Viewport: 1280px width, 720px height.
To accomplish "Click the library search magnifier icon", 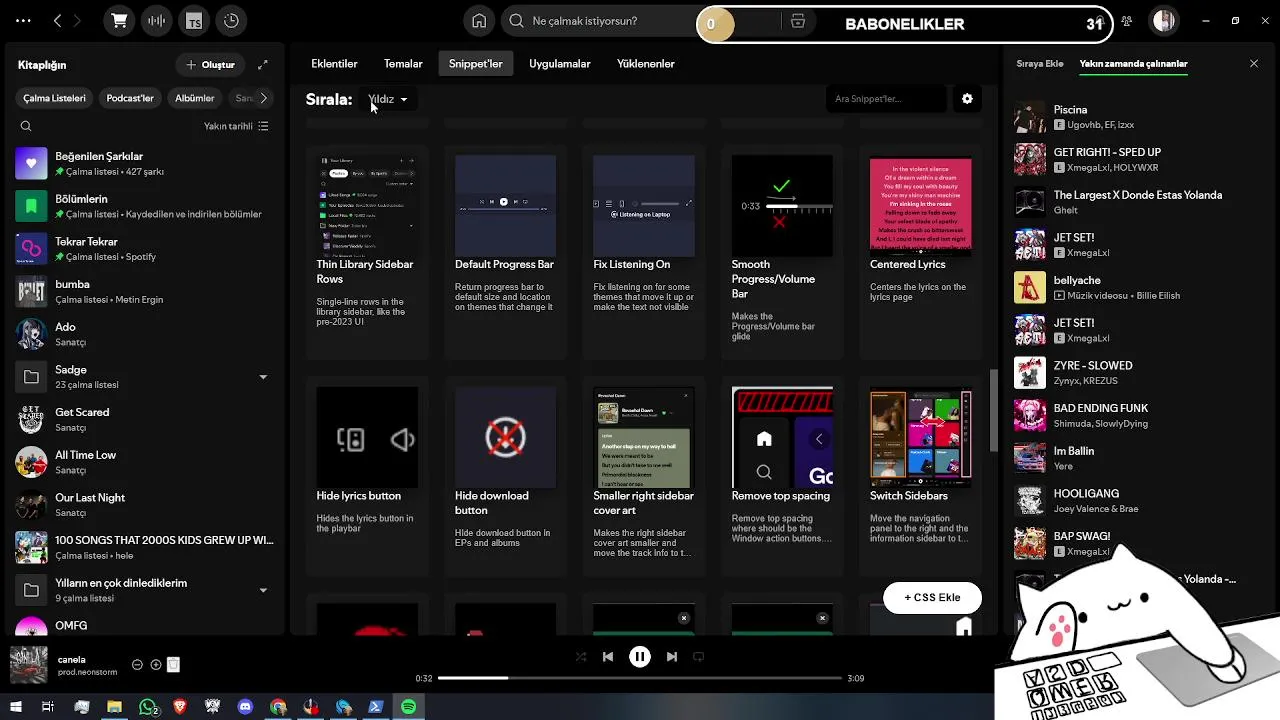I will 26,126.
